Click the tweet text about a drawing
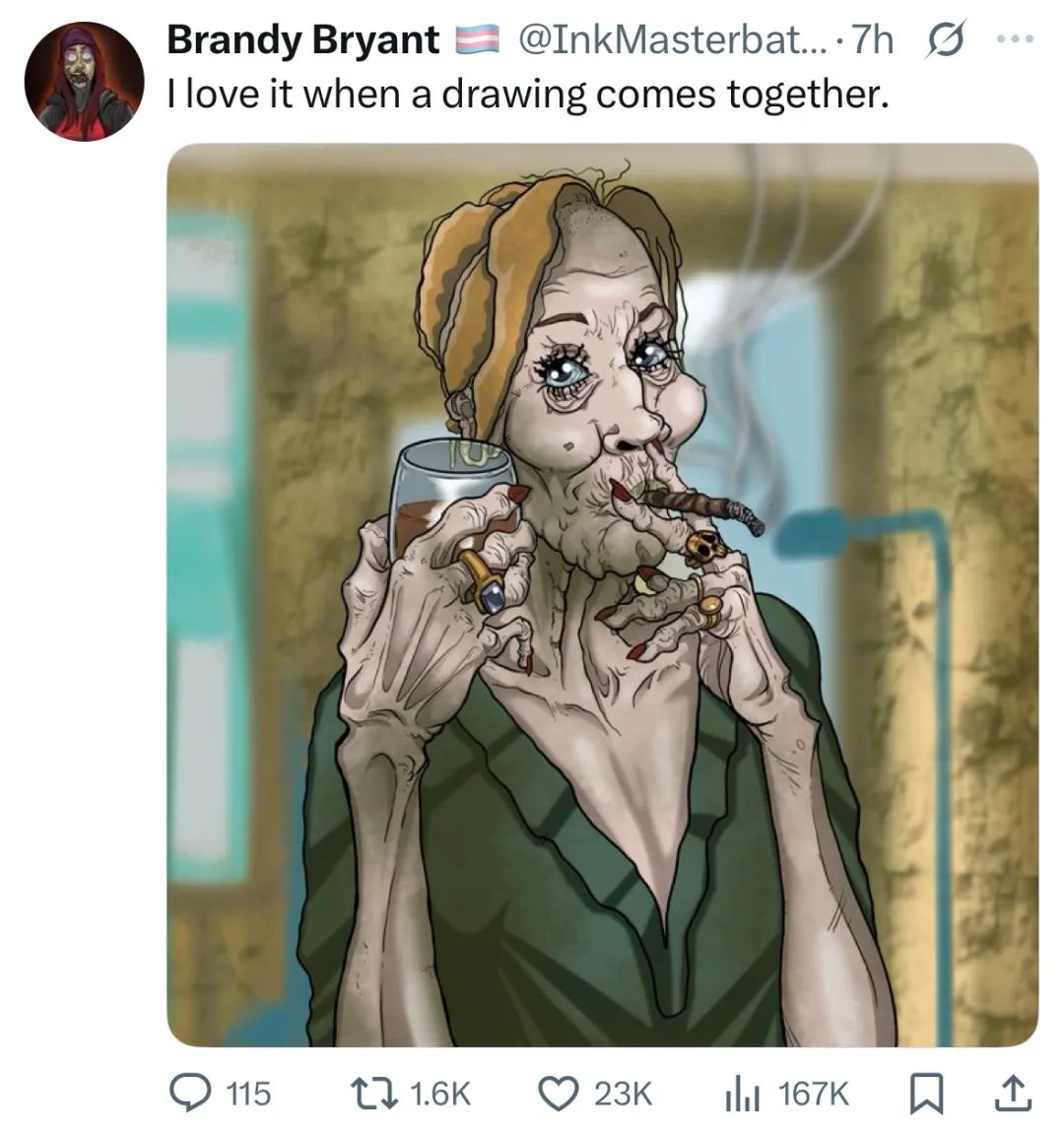 [528, 95]
